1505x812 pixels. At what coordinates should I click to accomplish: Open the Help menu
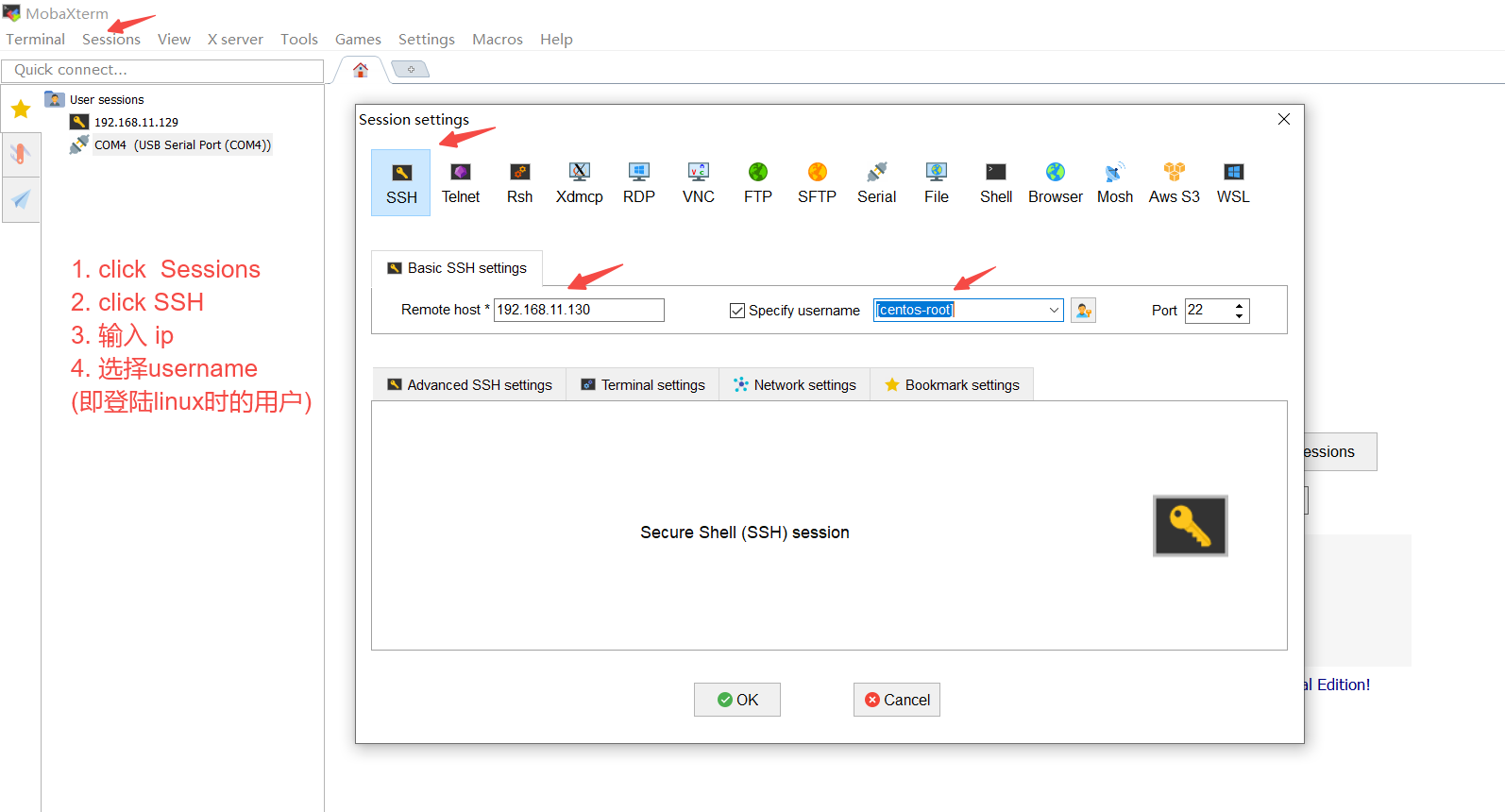click(556, 40)
